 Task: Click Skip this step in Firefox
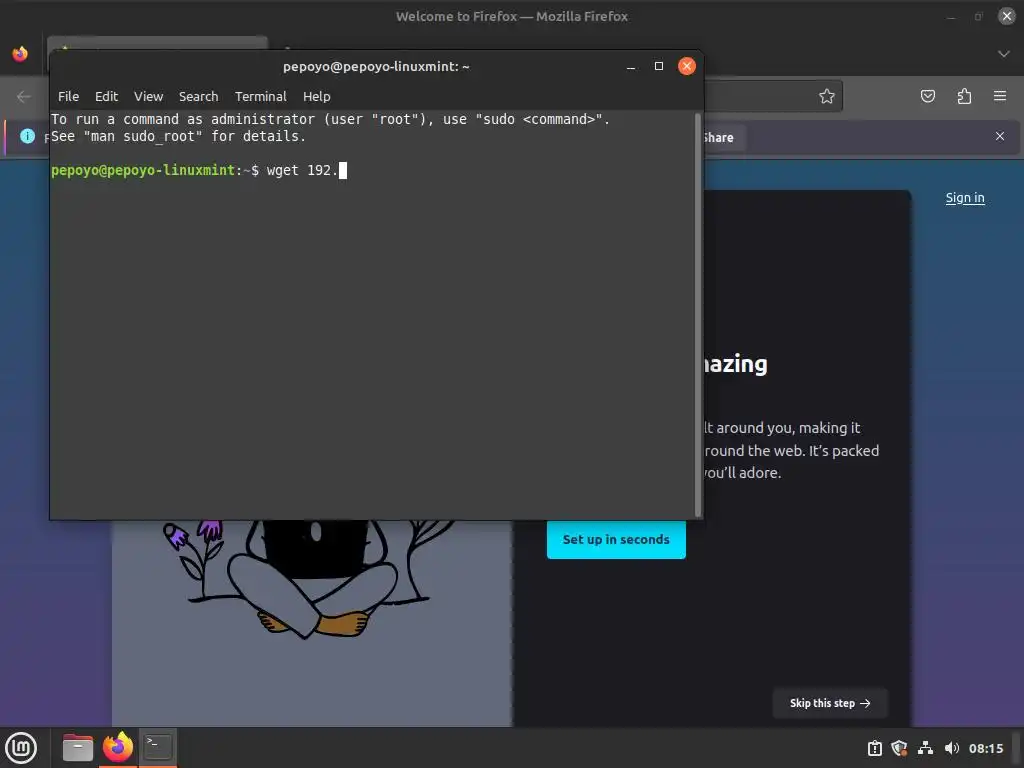(x=830, y=703)
